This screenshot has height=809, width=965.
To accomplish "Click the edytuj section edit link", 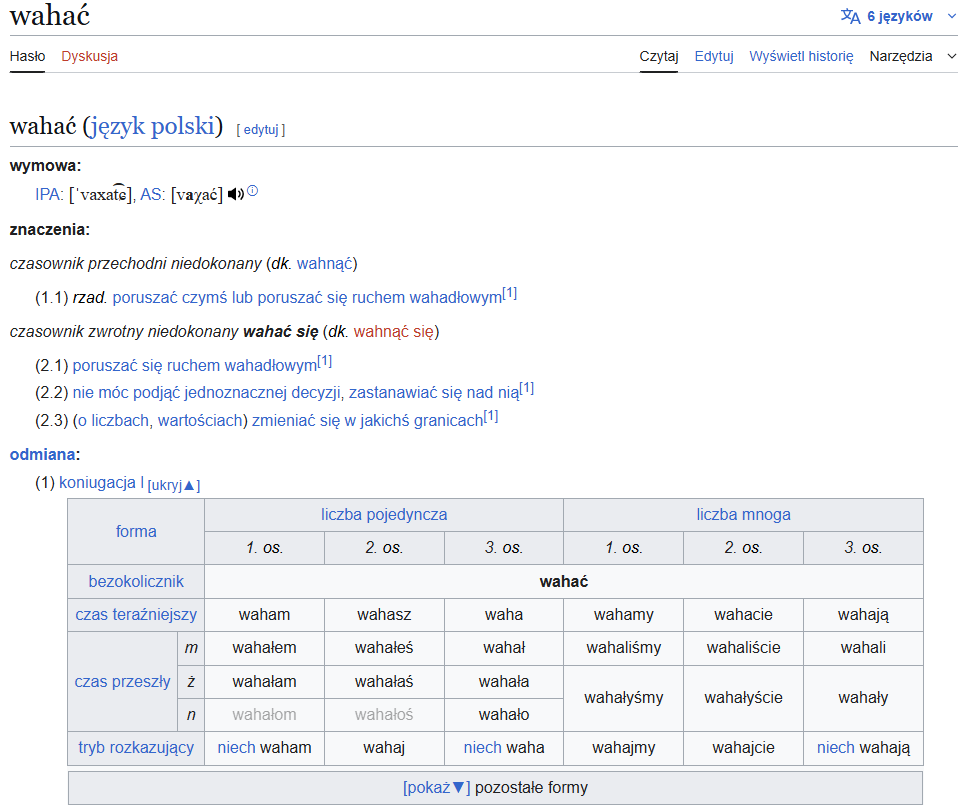I will (x=261, y=129).
